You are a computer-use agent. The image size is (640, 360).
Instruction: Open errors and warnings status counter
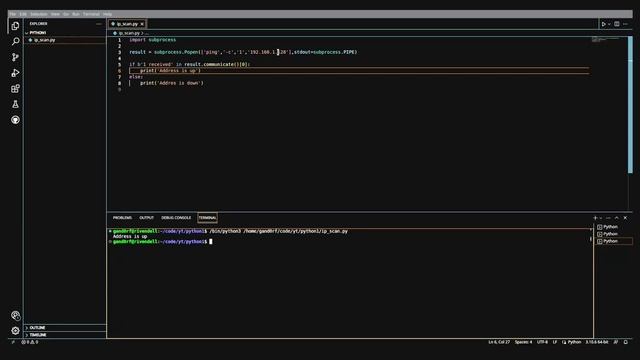pyautogui.click(x=30, y=342)
